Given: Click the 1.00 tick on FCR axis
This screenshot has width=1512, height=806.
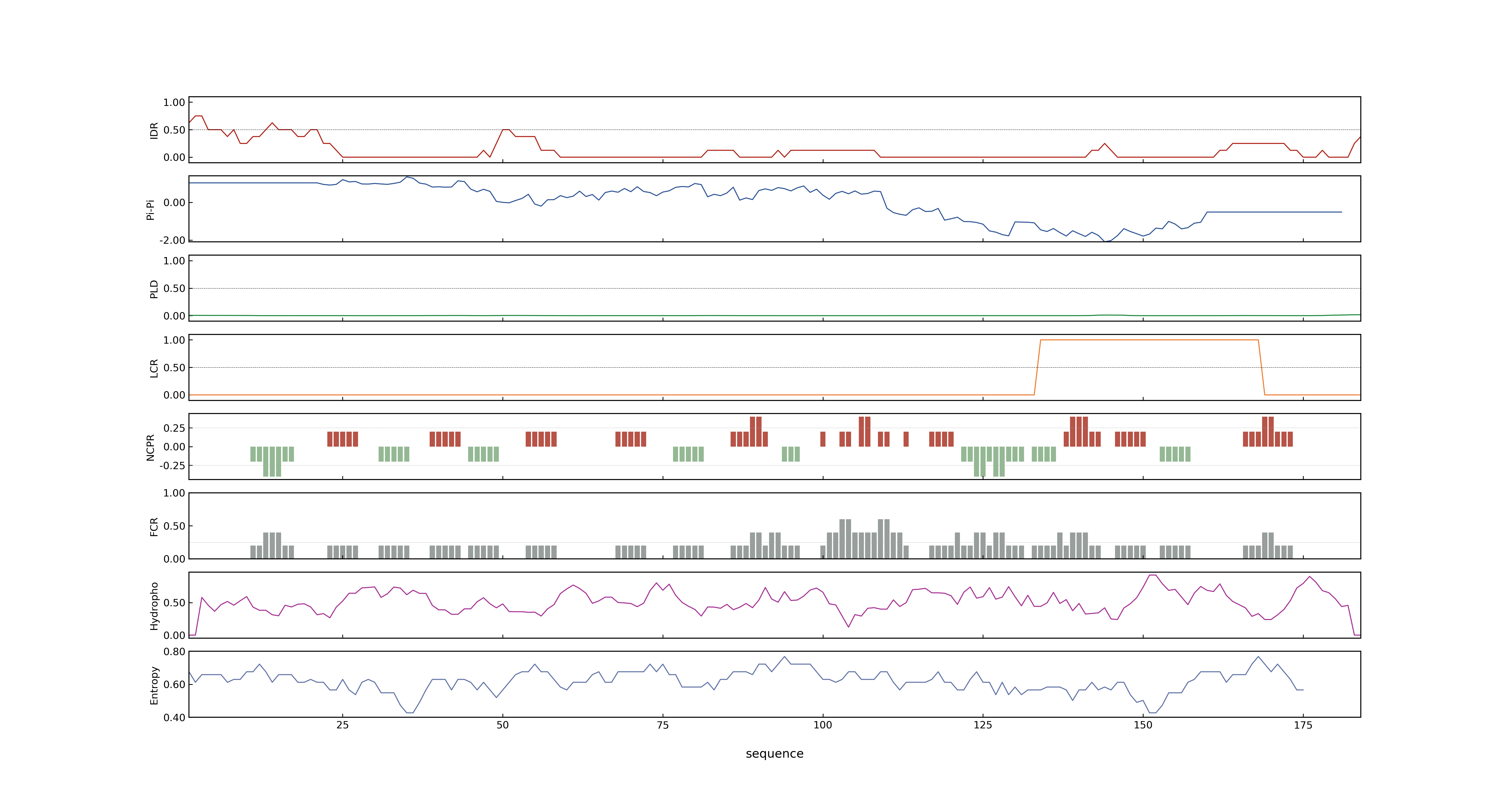Looking at the screenshot, I should click(174, 493).
